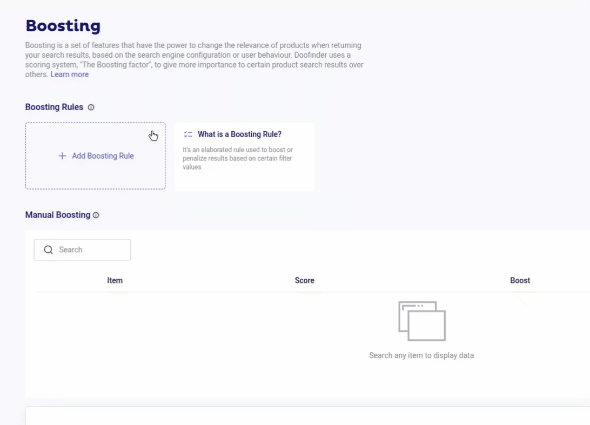The height and width of the screenshot is (425, 590).
Task: Click the empty-state stacked windows icon
Action: 422,321
